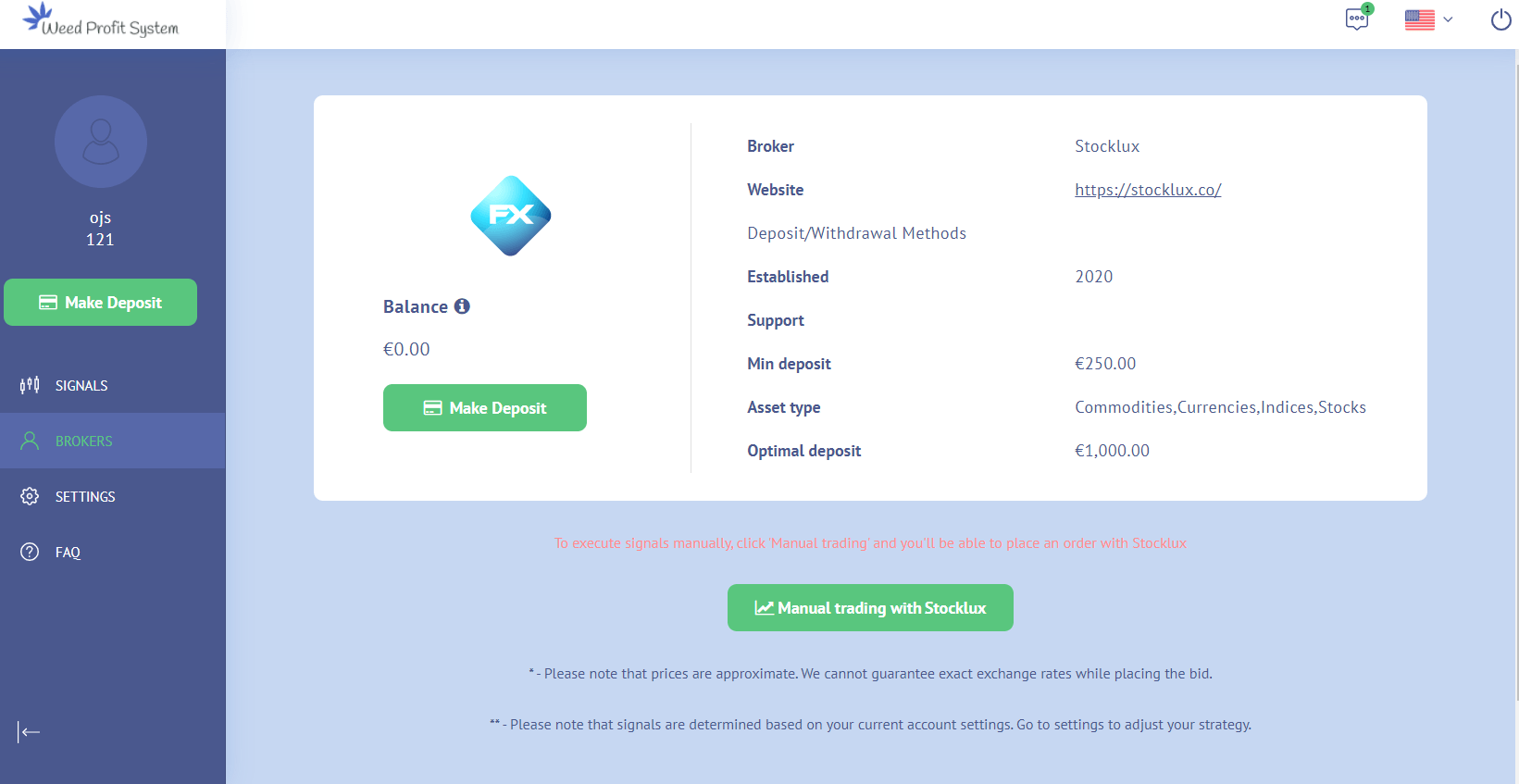Click the Stocklux broker name
The image size is (1519, 784).
click(1107, 146)
